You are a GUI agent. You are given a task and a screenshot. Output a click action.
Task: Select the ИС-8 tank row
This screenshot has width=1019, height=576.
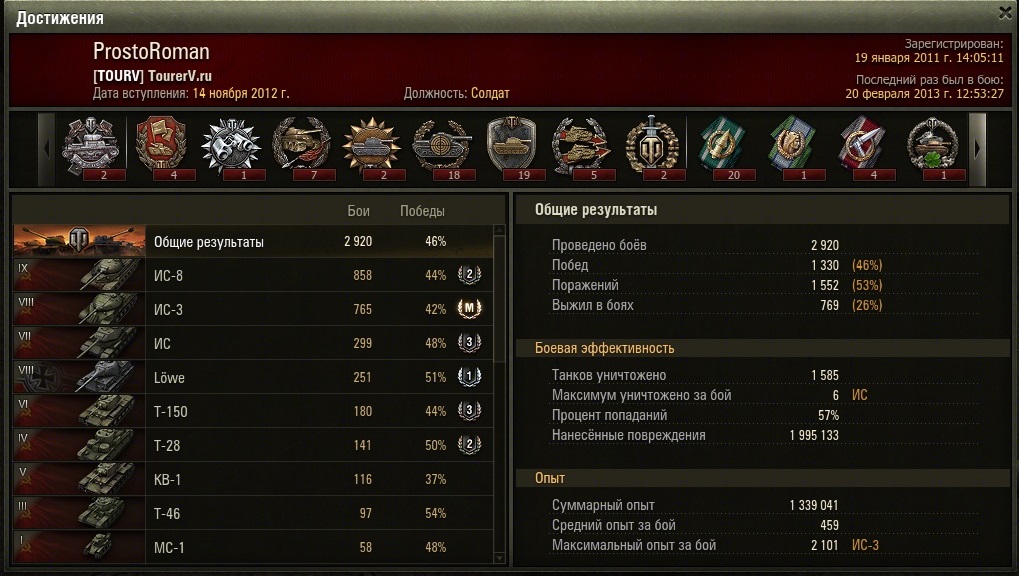(253, 275)
